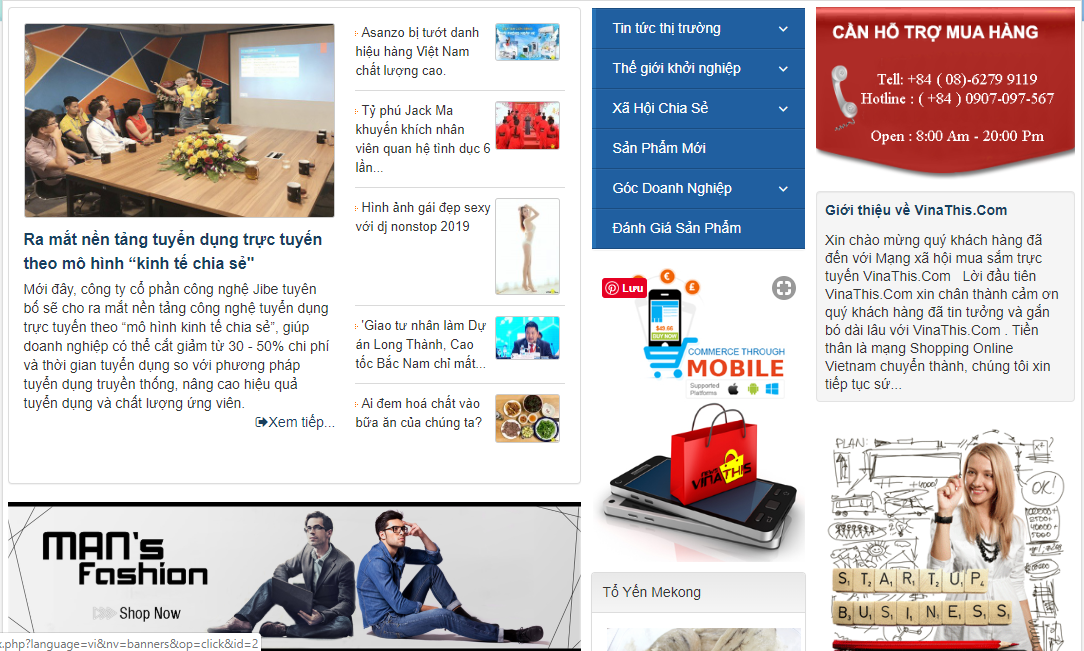Screen dimensions: 1084x651
Task: Click the Startup Business banner image
Action: point(944,540)
